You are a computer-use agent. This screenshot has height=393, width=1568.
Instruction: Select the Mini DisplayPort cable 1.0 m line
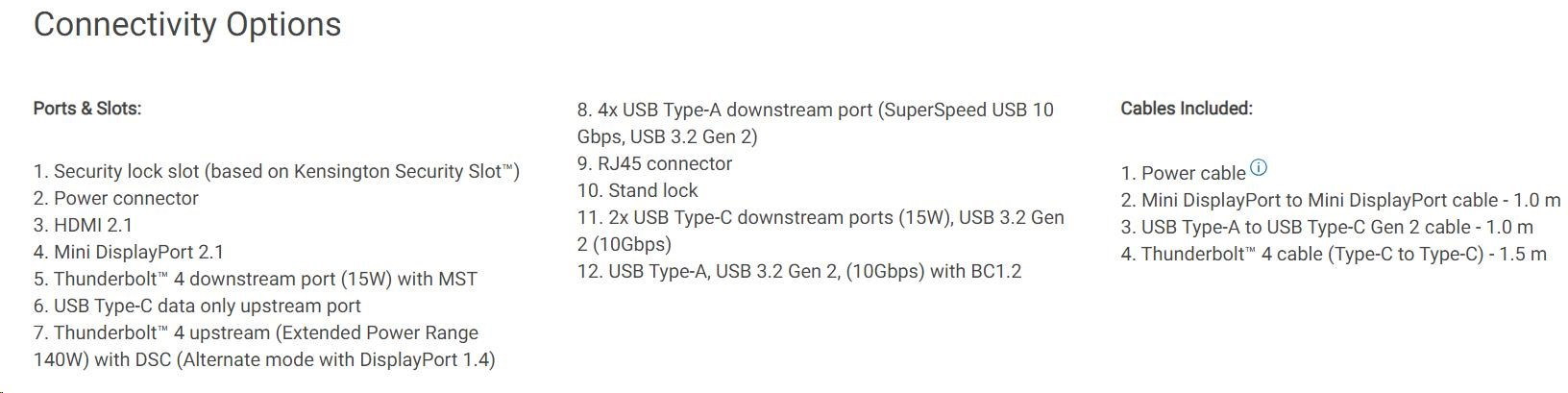coord(1341,201)
